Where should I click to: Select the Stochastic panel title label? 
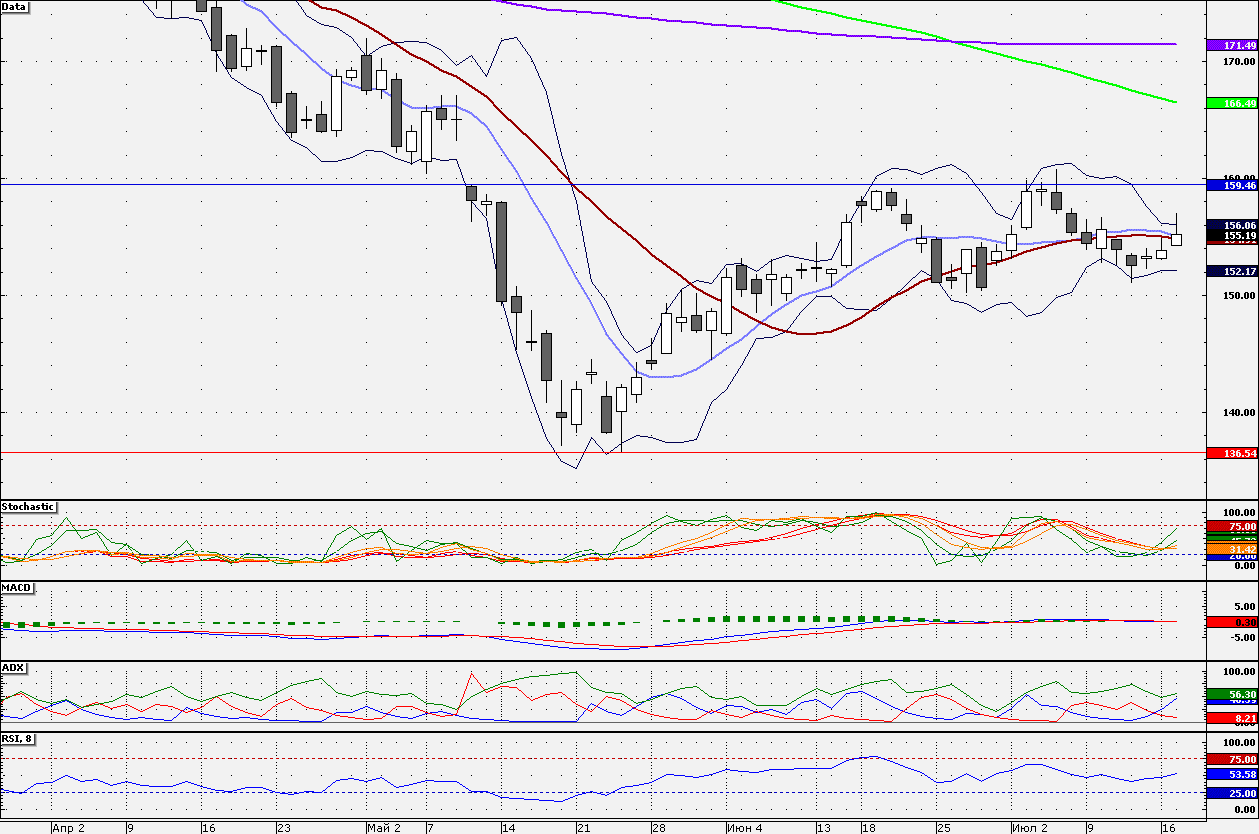tap(28, 507)
